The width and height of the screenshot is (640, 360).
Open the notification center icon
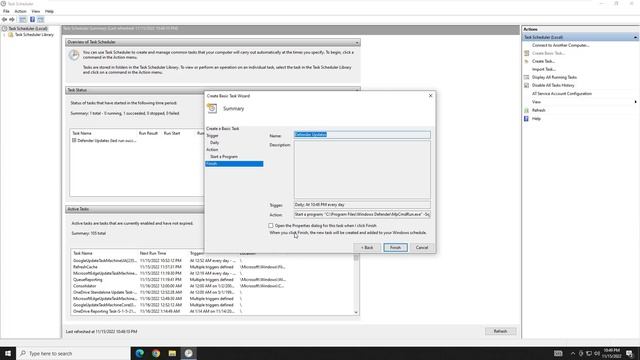pos(629,353)
